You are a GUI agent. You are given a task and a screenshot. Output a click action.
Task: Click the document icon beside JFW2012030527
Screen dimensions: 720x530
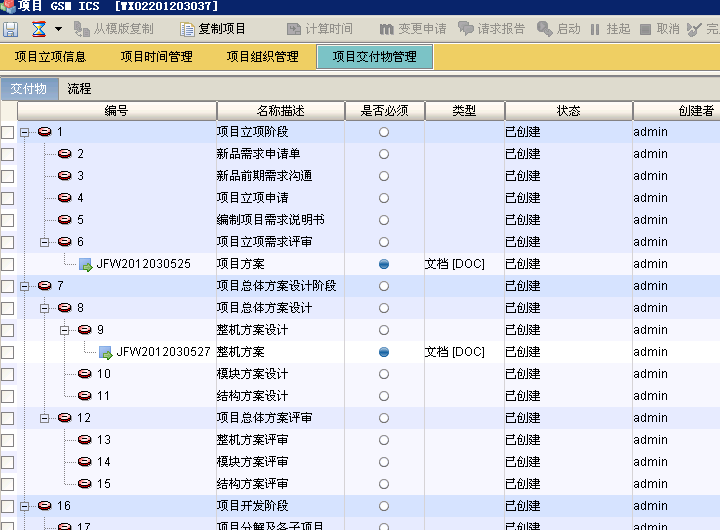click(105, 352)
